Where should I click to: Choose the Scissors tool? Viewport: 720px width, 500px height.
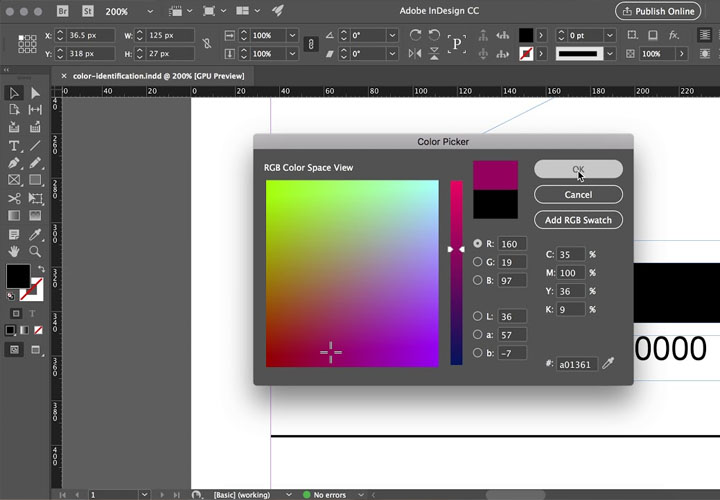14,198
